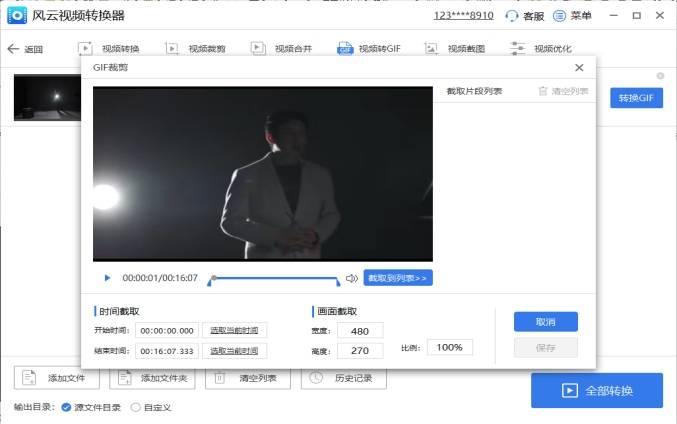Click the video preview area

point(263,174)
